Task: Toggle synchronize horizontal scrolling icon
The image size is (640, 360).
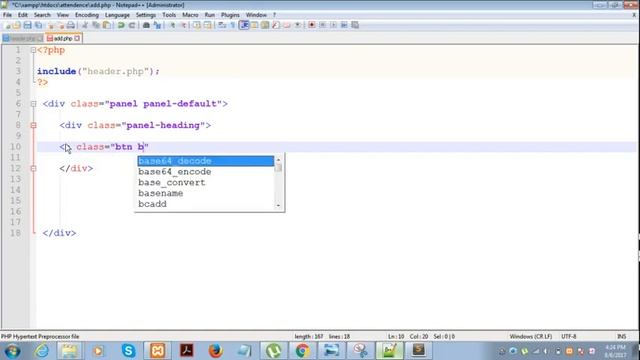Action: 208,25
